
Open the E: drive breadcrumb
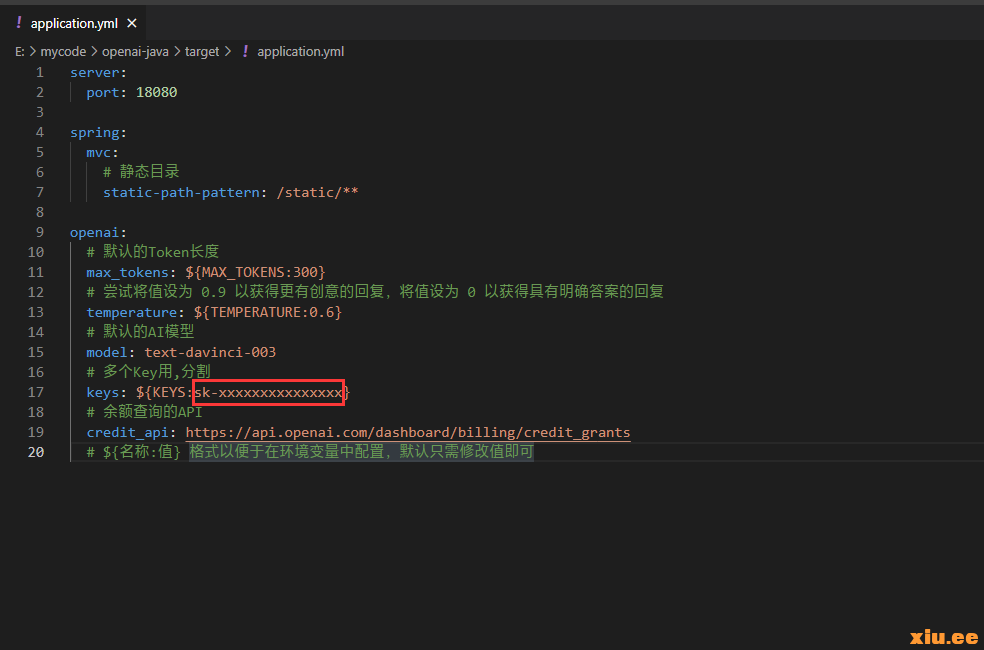pos(20,51)
